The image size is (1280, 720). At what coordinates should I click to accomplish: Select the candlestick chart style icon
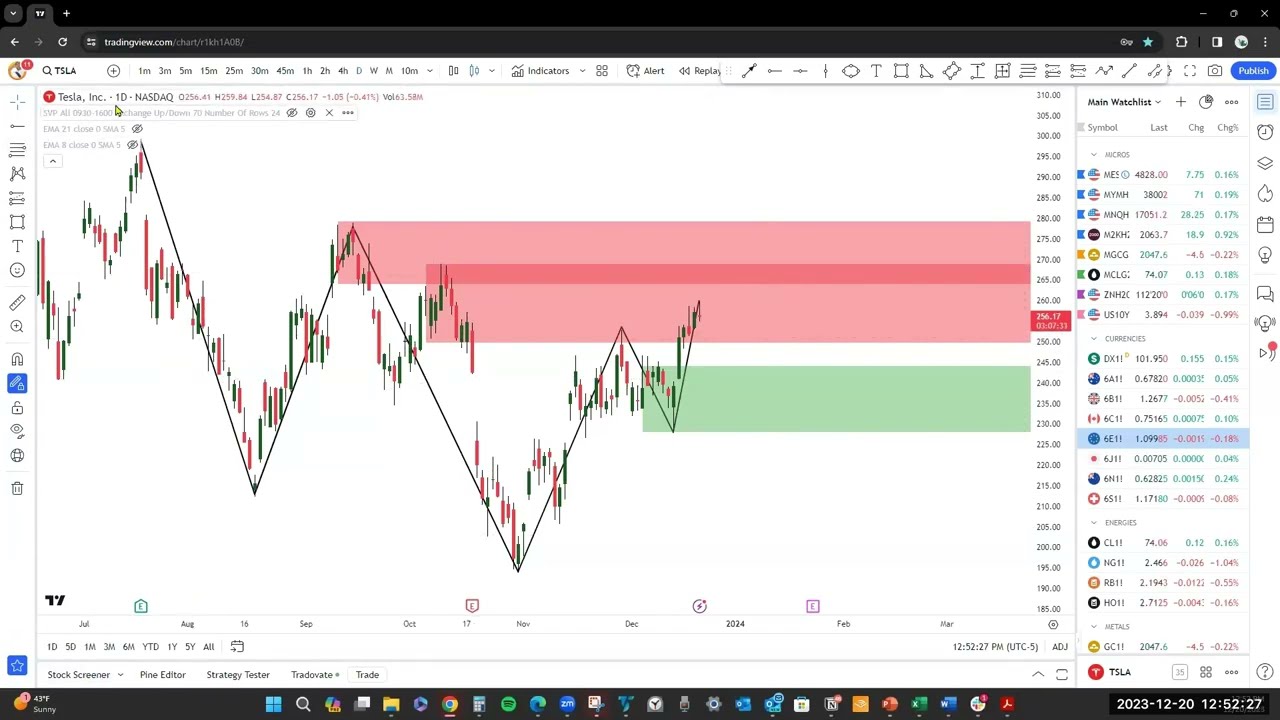[474, 71]
